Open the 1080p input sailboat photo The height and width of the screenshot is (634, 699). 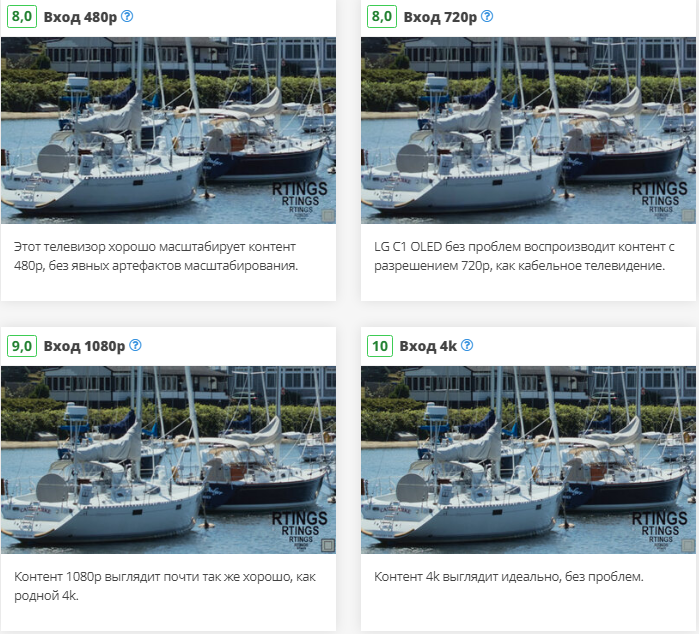(169, 460)
